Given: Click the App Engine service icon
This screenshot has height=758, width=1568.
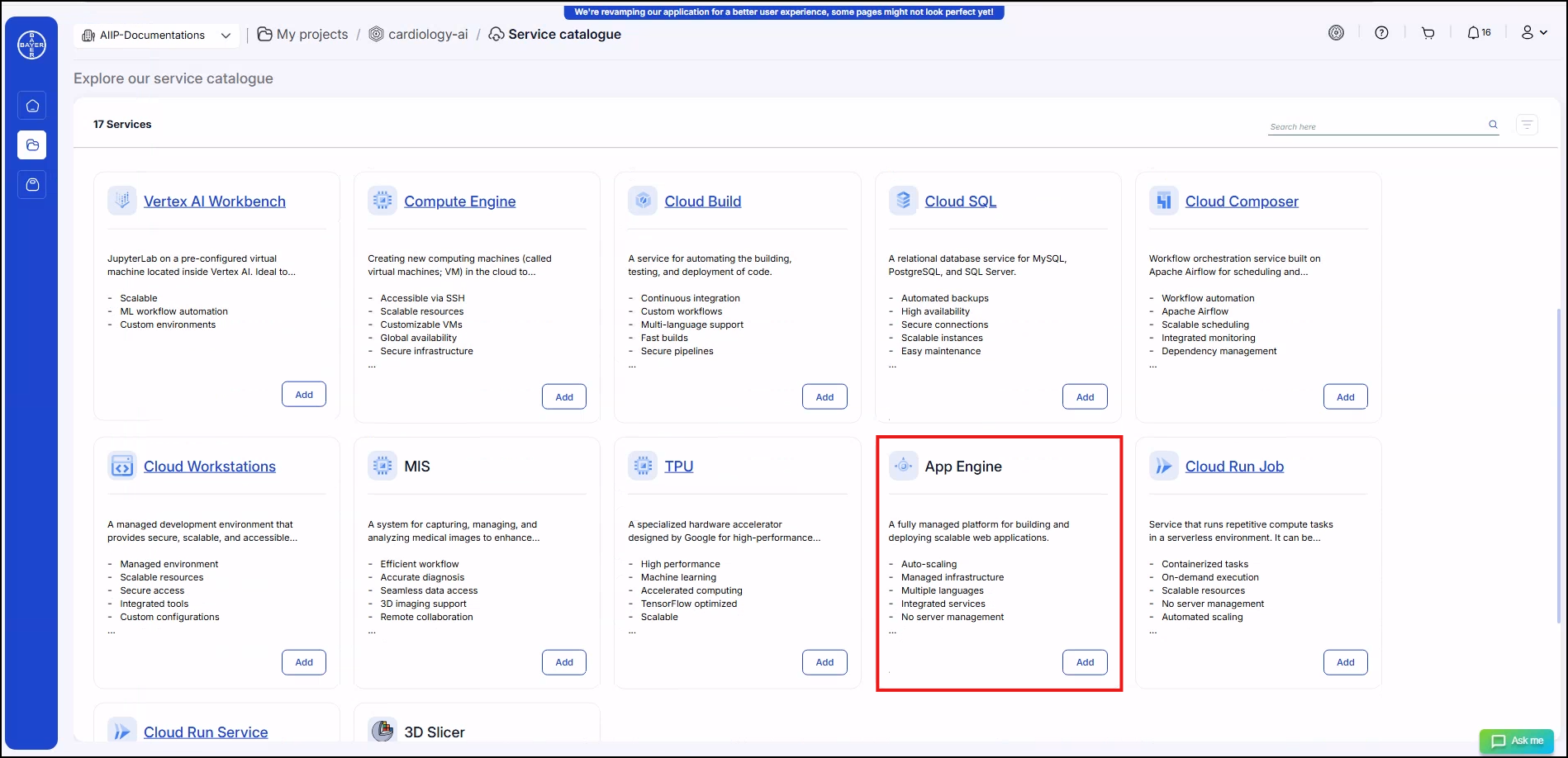Looking at the screenshot, I should [x=903, y=466].
